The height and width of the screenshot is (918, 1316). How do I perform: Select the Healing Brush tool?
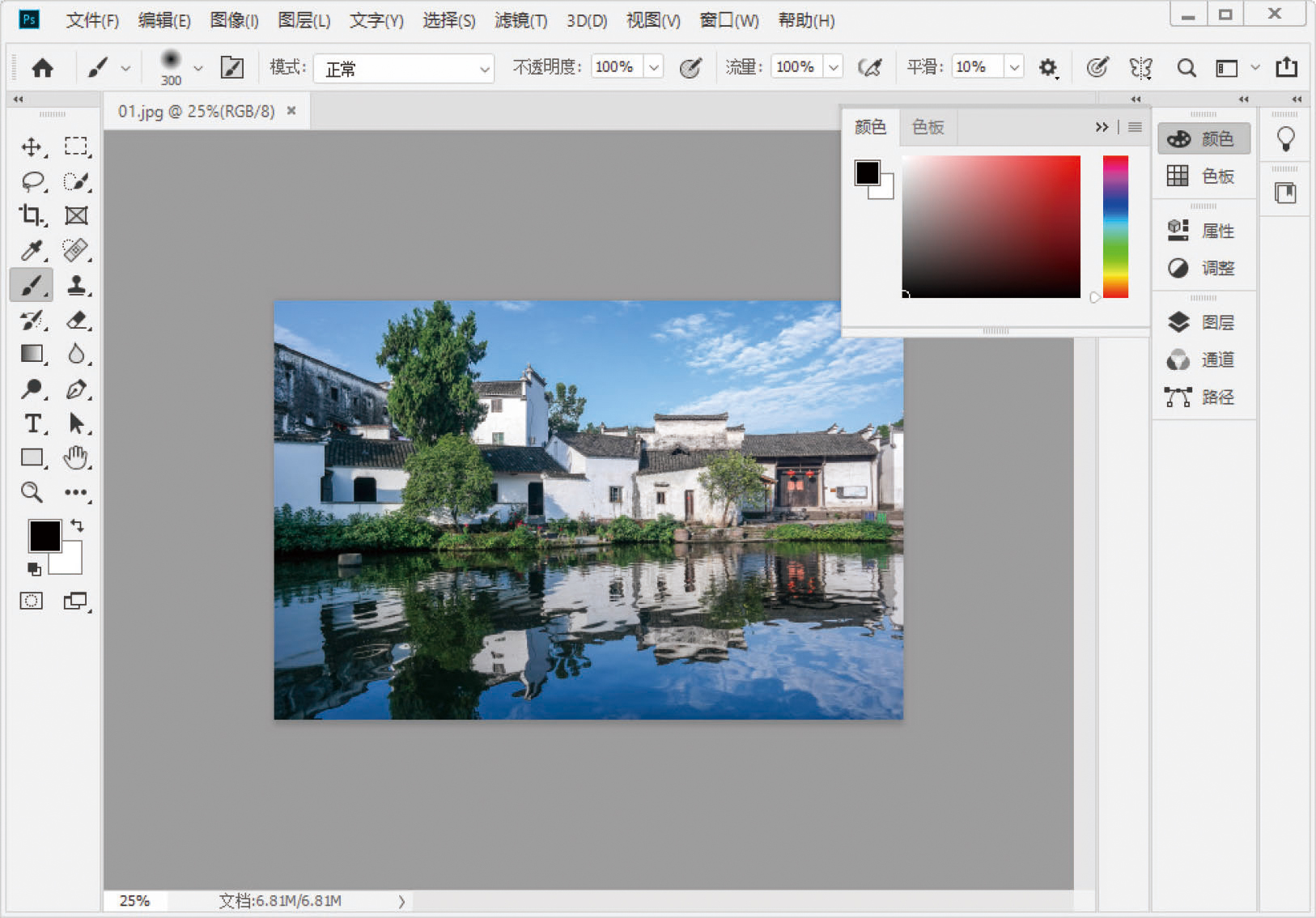[76, 250]
